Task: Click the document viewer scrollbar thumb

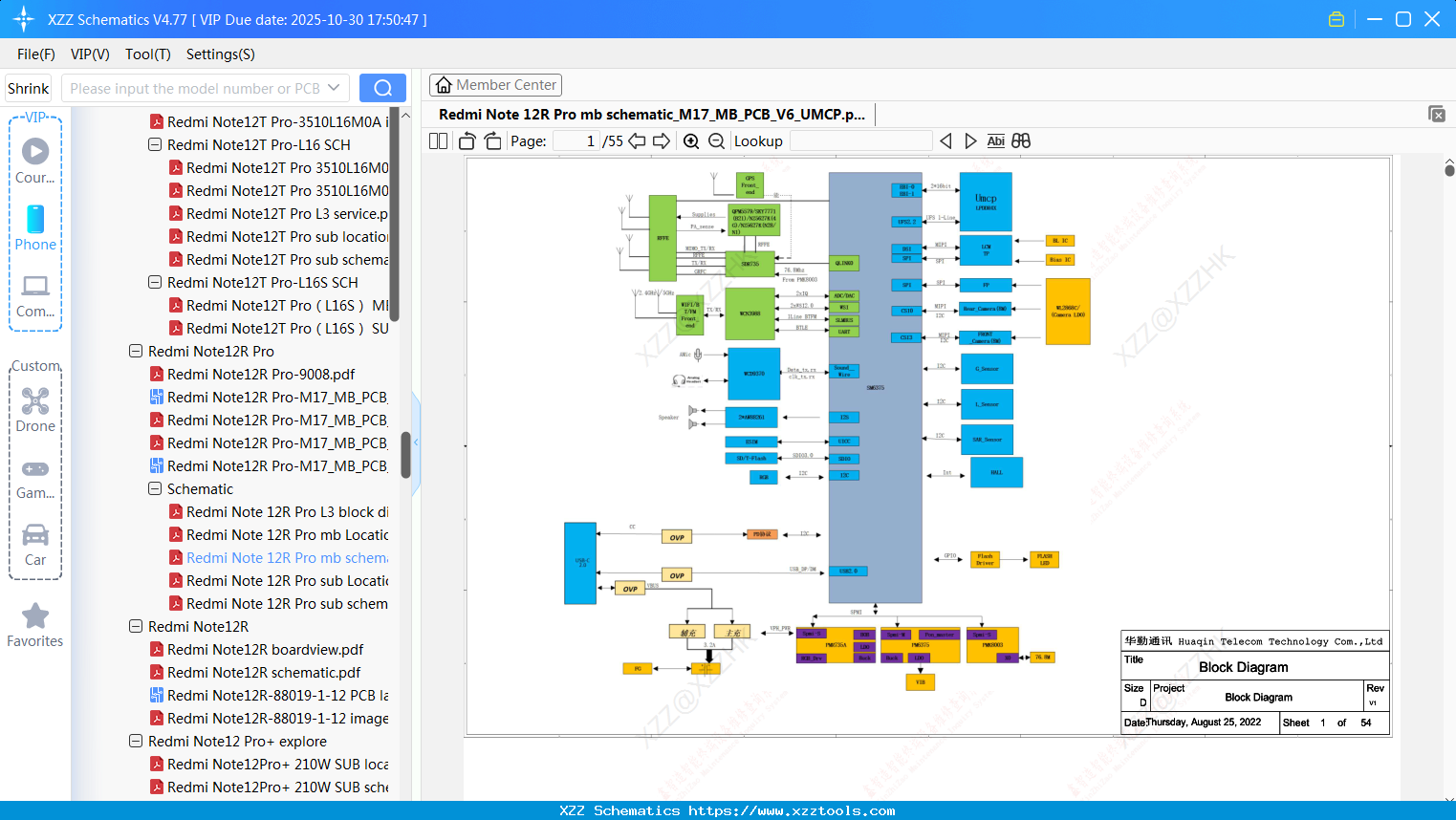Action: pyautogui.click(x=1449, y=170)
